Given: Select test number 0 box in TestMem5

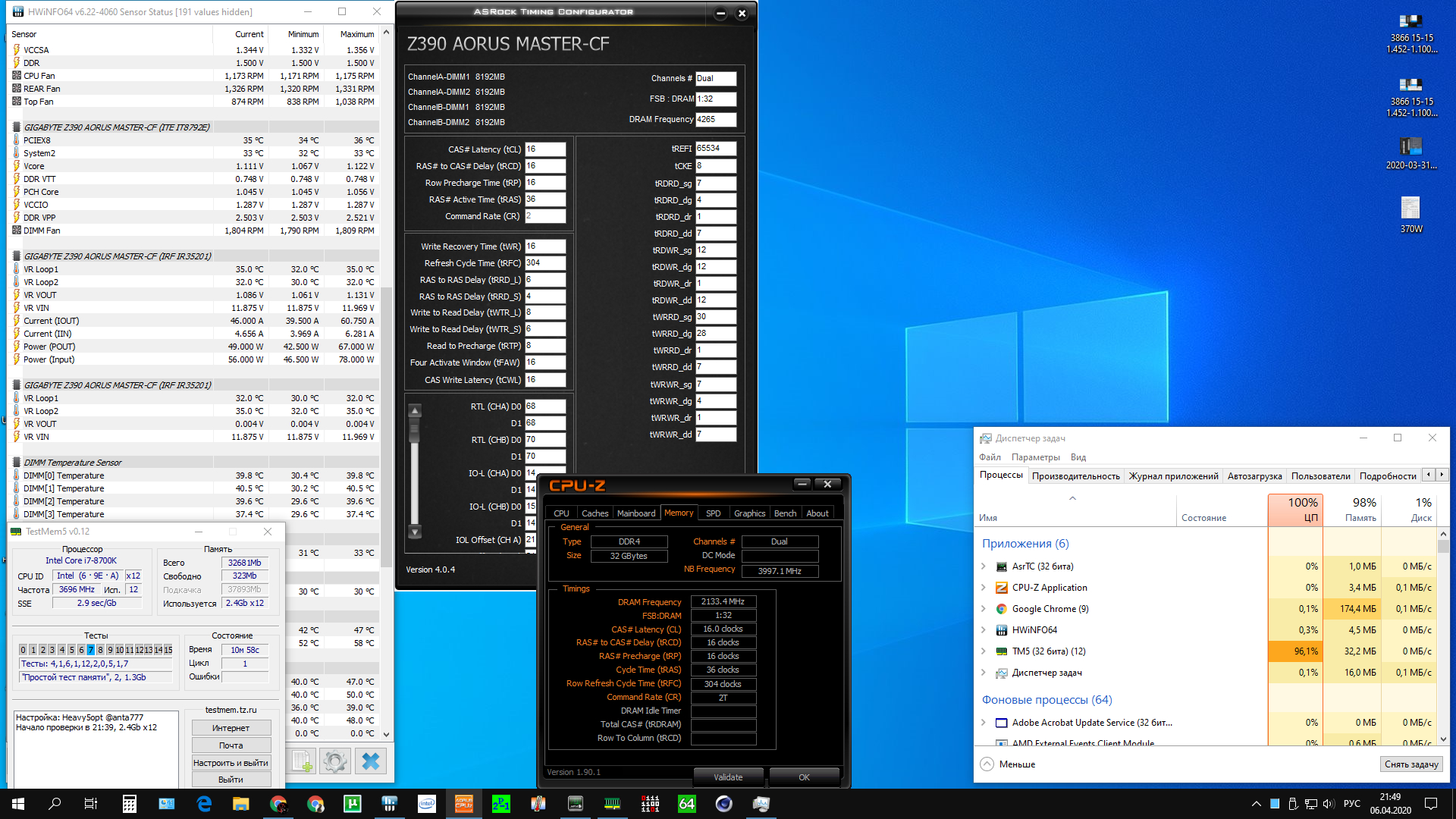Looking at the screenshot, I should click(x=23, y=650).
